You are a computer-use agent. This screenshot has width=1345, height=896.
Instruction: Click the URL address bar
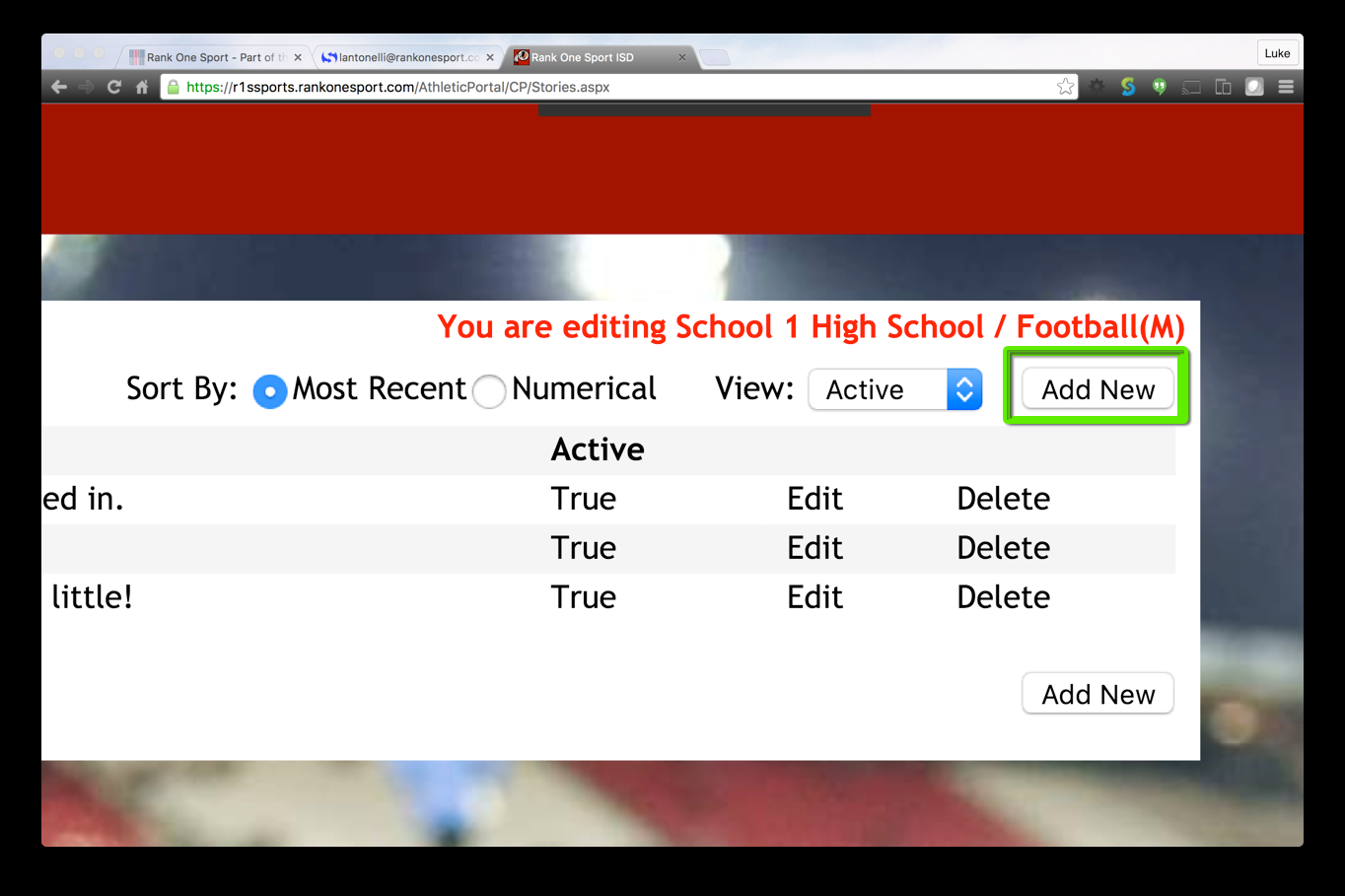[619, 87]
